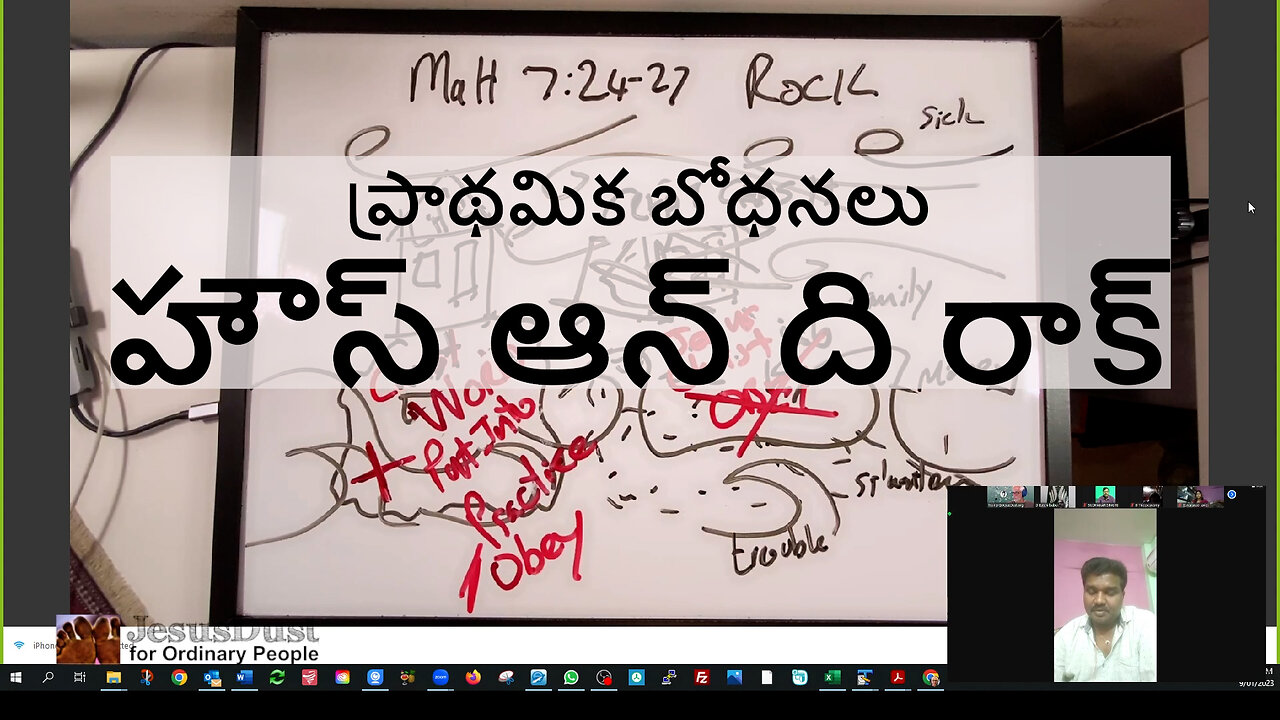Open the blue webcam app icon

tap(375, 677)
